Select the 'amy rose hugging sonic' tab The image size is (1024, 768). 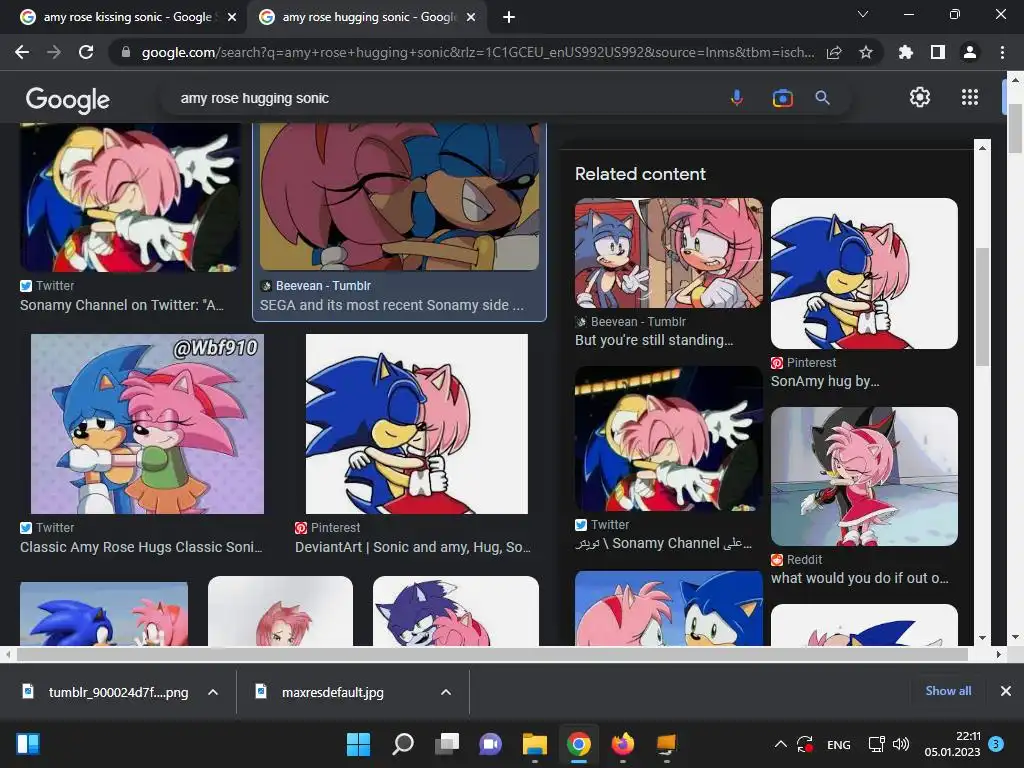[x=369, y=18]
